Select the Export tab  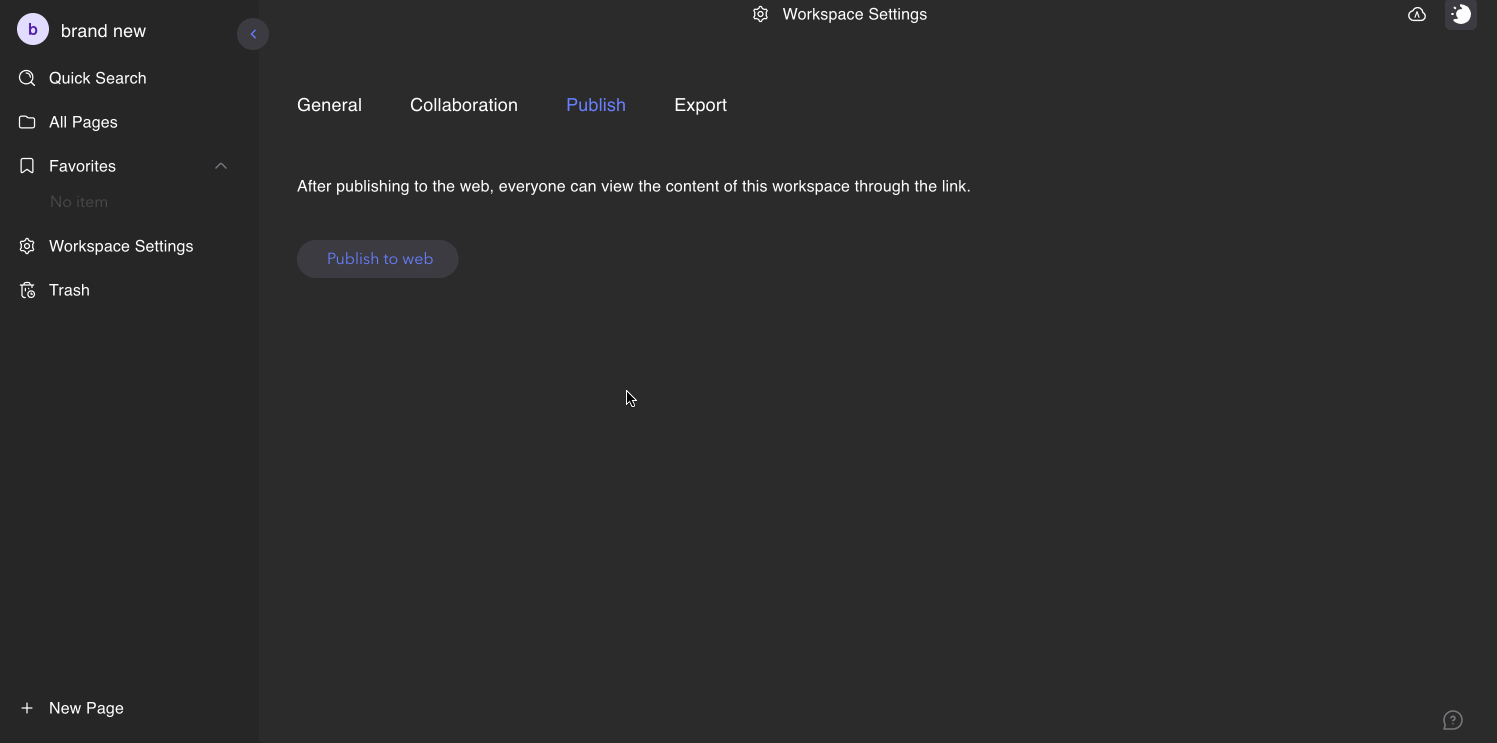coord(700,104)
